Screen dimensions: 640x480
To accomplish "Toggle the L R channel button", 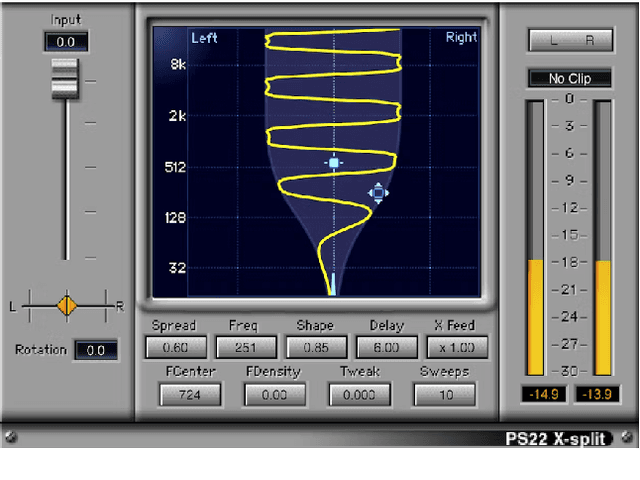I will tap(570, 41).
